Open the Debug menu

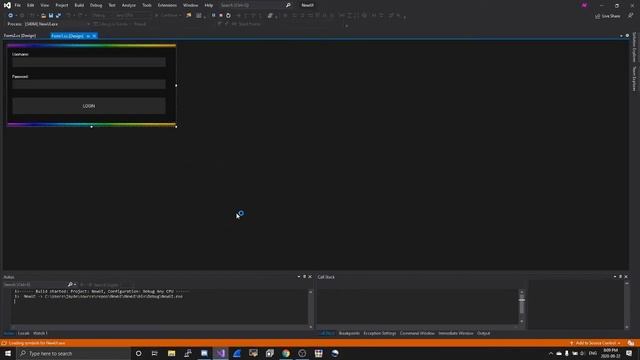tap(96, 5)
